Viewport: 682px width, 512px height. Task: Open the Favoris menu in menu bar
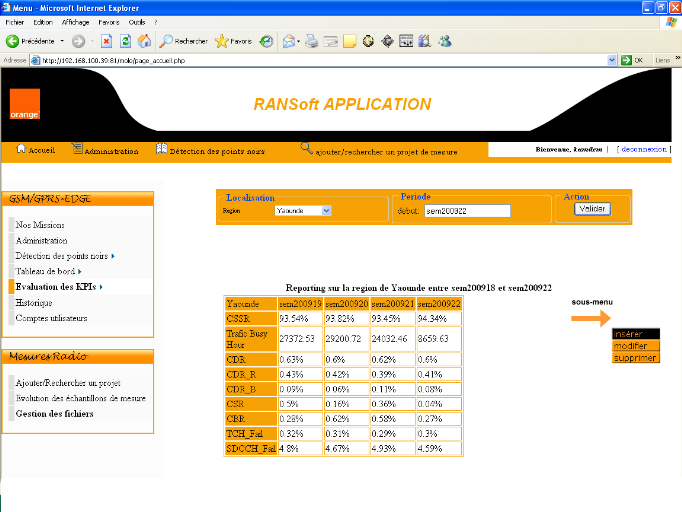point(108,21)
